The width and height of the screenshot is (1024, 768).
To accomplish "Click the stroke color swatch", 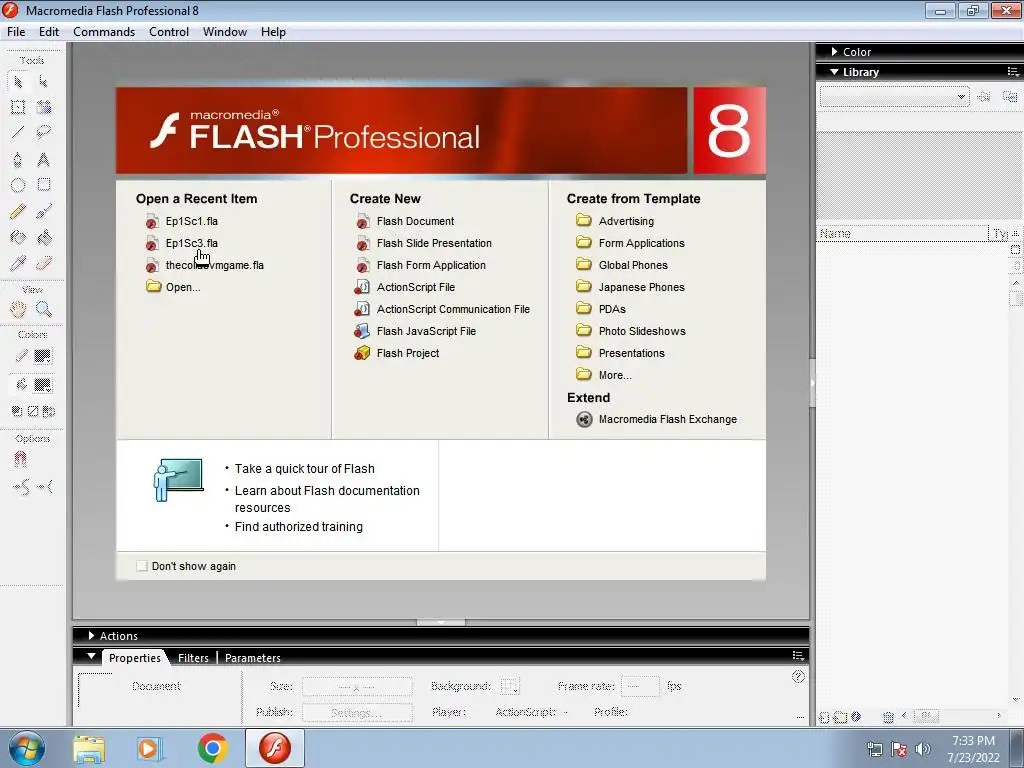I will point(42,356).
